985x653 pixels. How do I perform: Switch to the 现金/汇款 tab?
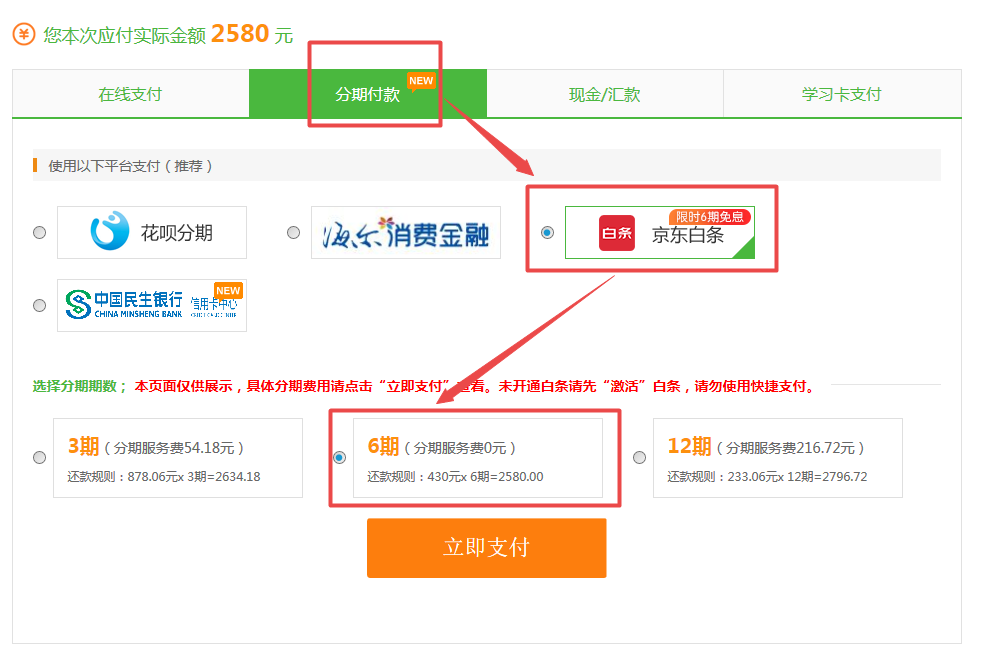604,95
